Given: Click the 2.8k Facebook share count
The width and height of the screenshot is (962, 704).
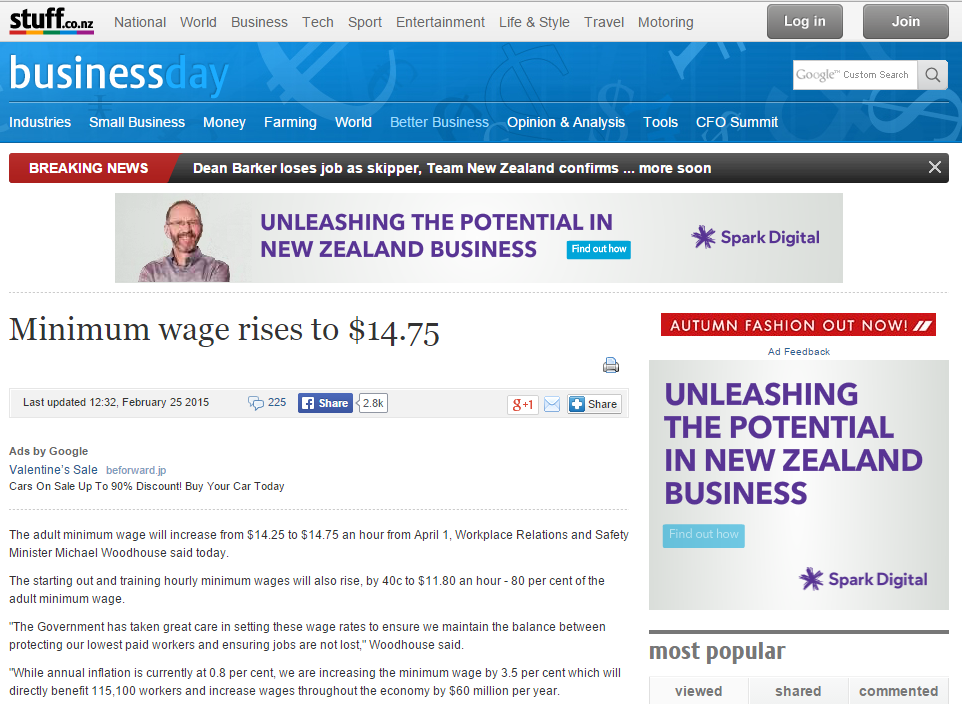Looking at the screenshot, I should [x=373, y=403].
